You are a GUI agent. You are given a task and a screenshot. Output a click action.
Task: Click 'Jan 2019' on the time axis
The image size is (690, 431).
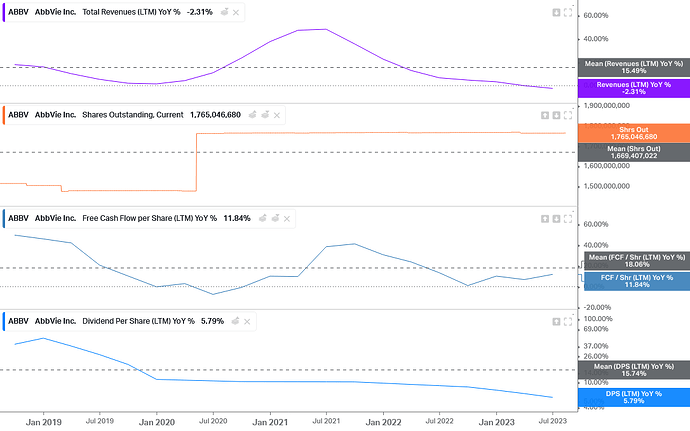tap(44, 422)
